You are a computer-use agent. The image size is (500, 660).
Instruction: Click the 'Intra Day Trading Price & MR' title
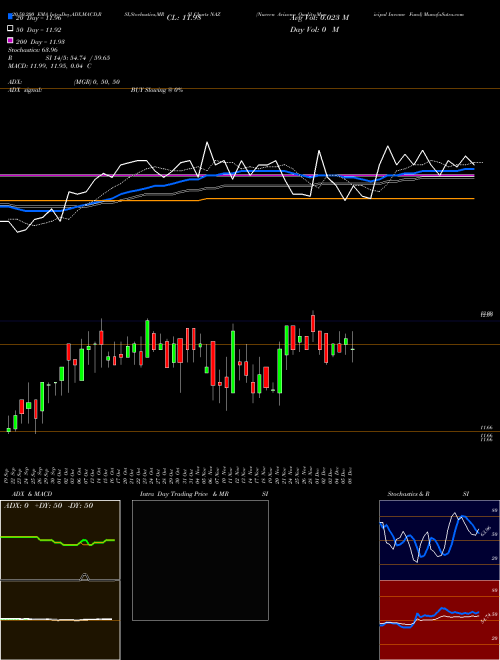(184, 494)
